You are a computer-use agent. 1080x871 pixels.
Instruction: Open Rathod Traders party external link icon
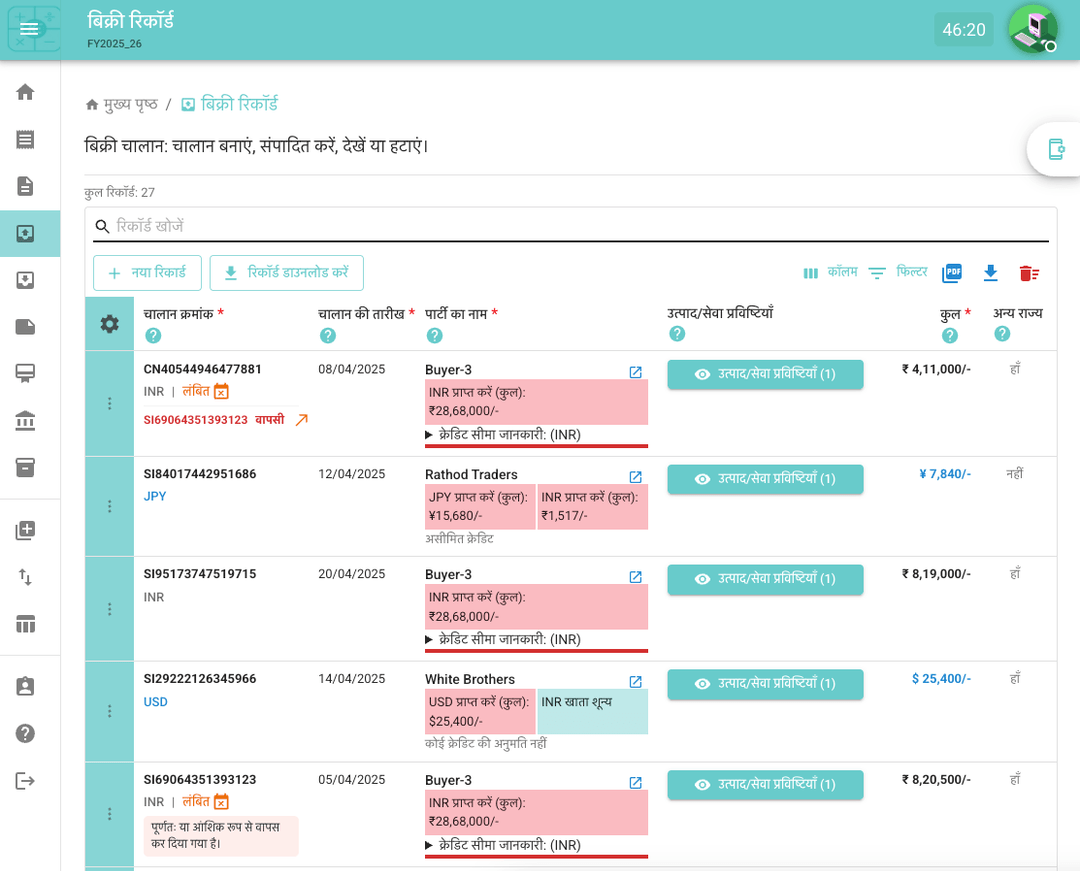pos(635,477)
